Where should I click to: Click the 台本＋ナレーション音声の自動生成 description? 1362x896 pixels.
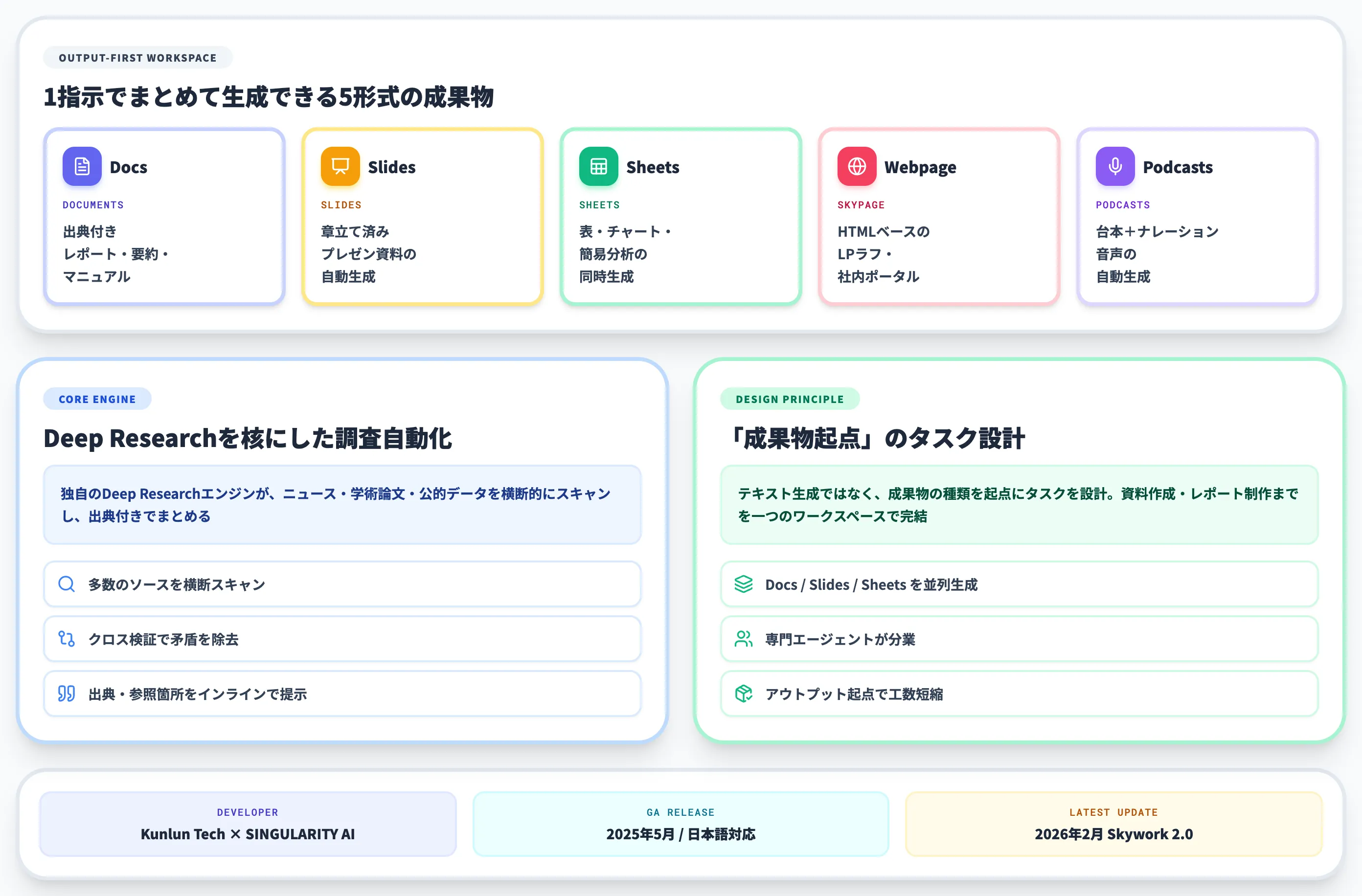(x=1157, y=254)
